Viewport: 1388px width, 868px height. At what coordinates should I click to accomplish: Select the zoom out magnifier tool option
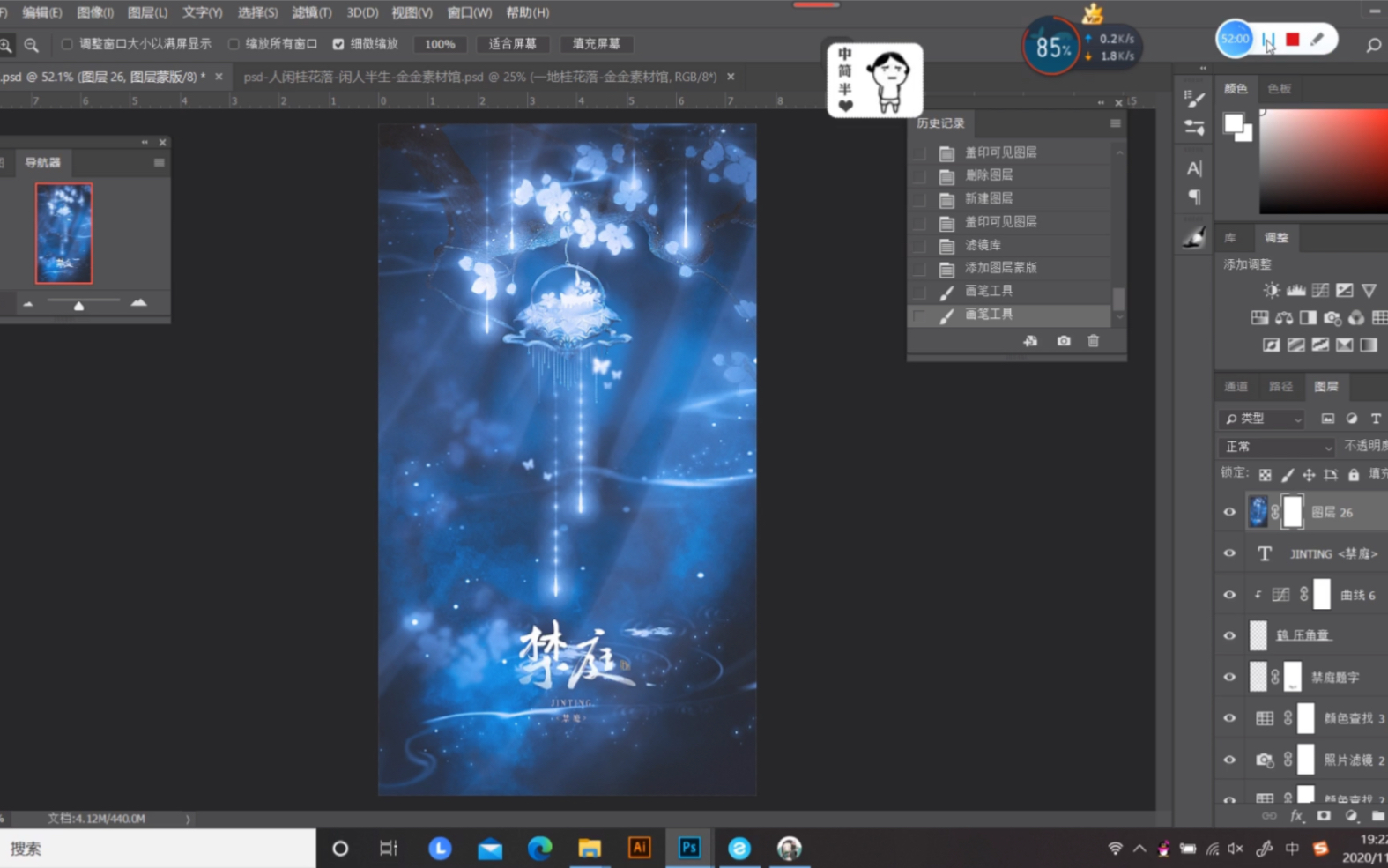pos(32,45)
